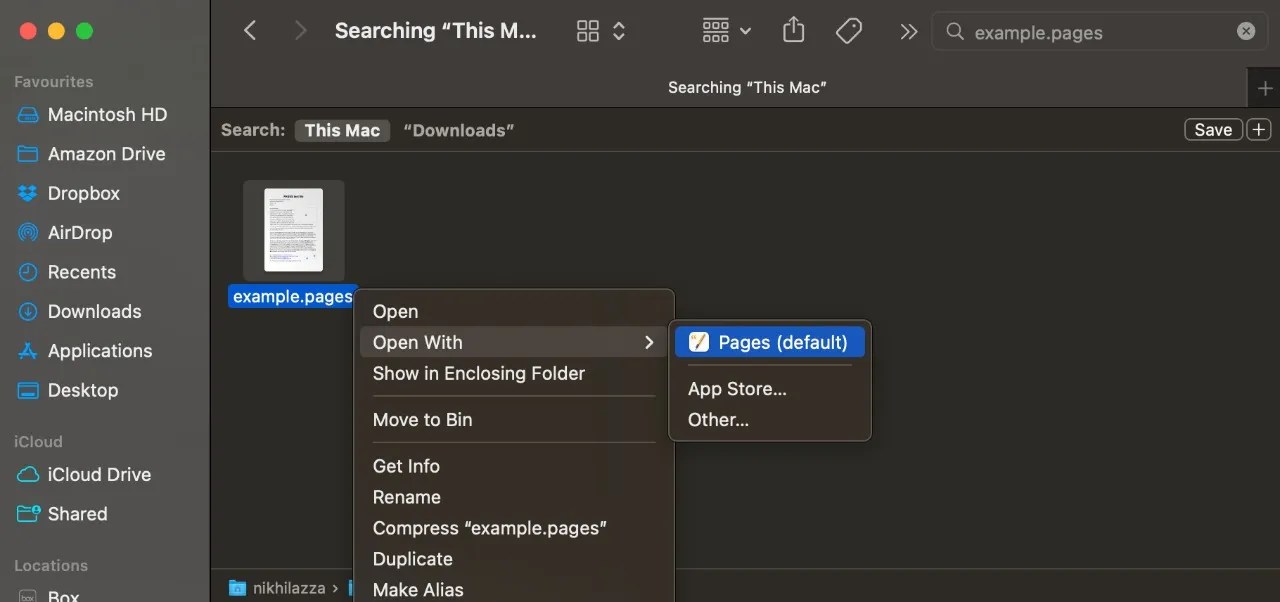The image size is (1280, 602).
Task: Open the Dropbox sidebar item
Action: coord(83,193)
